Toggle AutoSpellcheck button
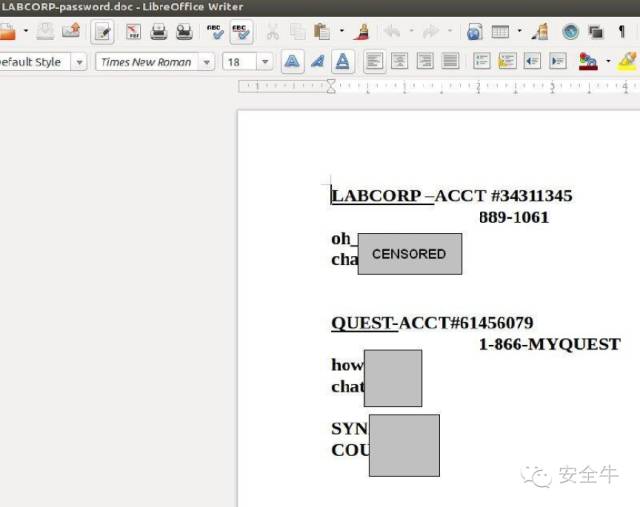 coord(241,31)
